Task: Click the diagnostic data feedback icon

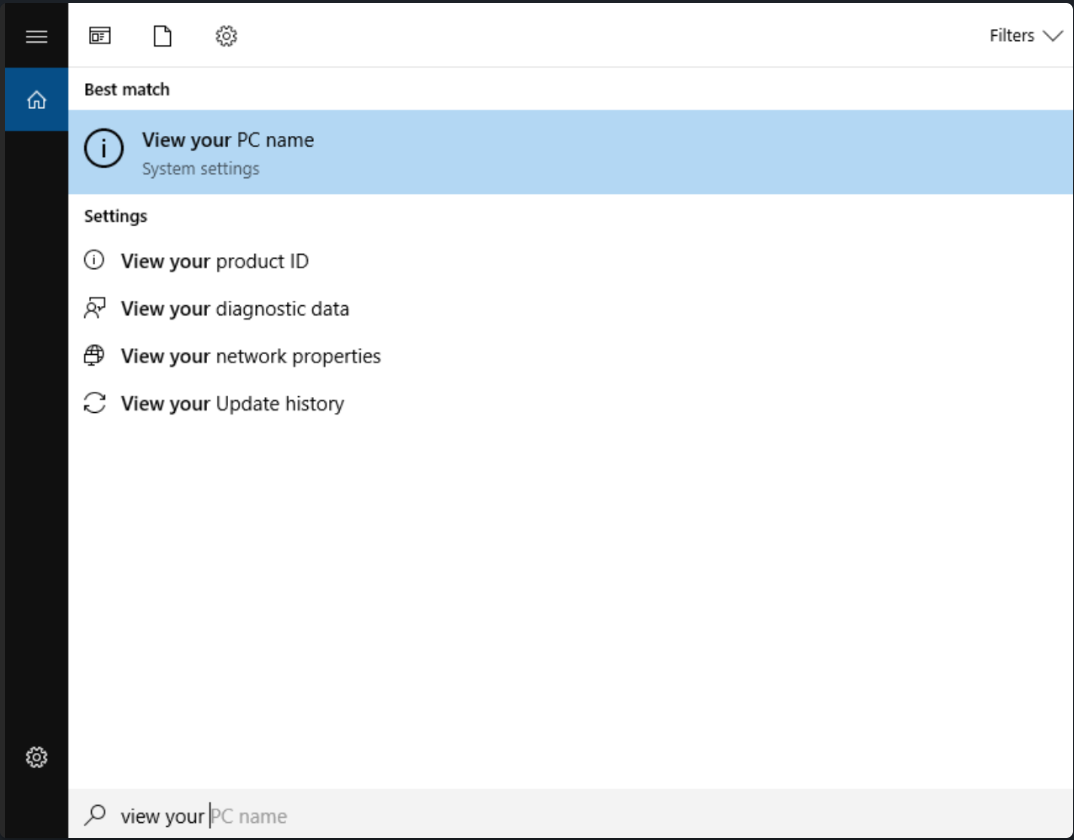Action: 94,308
